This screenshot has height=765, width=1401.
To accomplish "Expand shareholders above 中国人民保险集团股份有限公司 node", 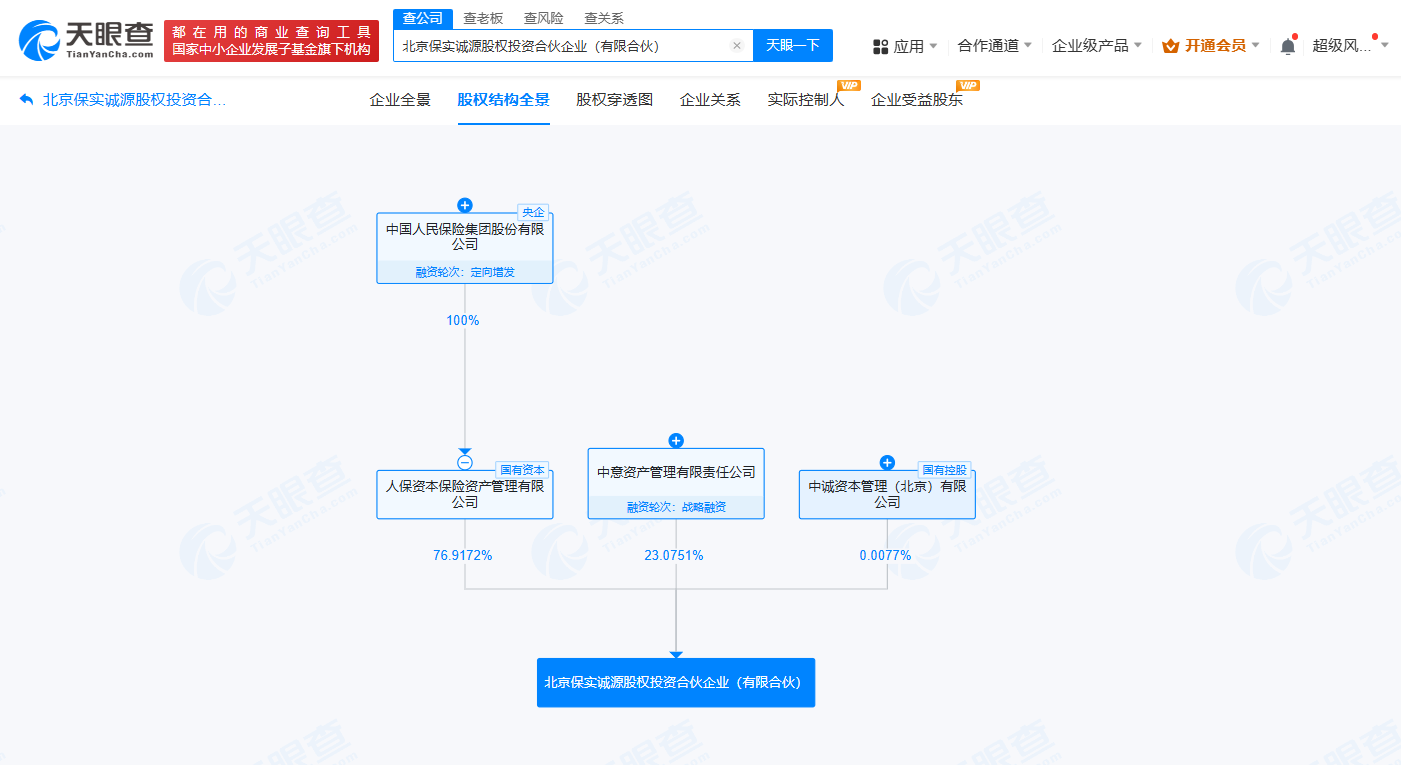I will [x=465, y=204].
